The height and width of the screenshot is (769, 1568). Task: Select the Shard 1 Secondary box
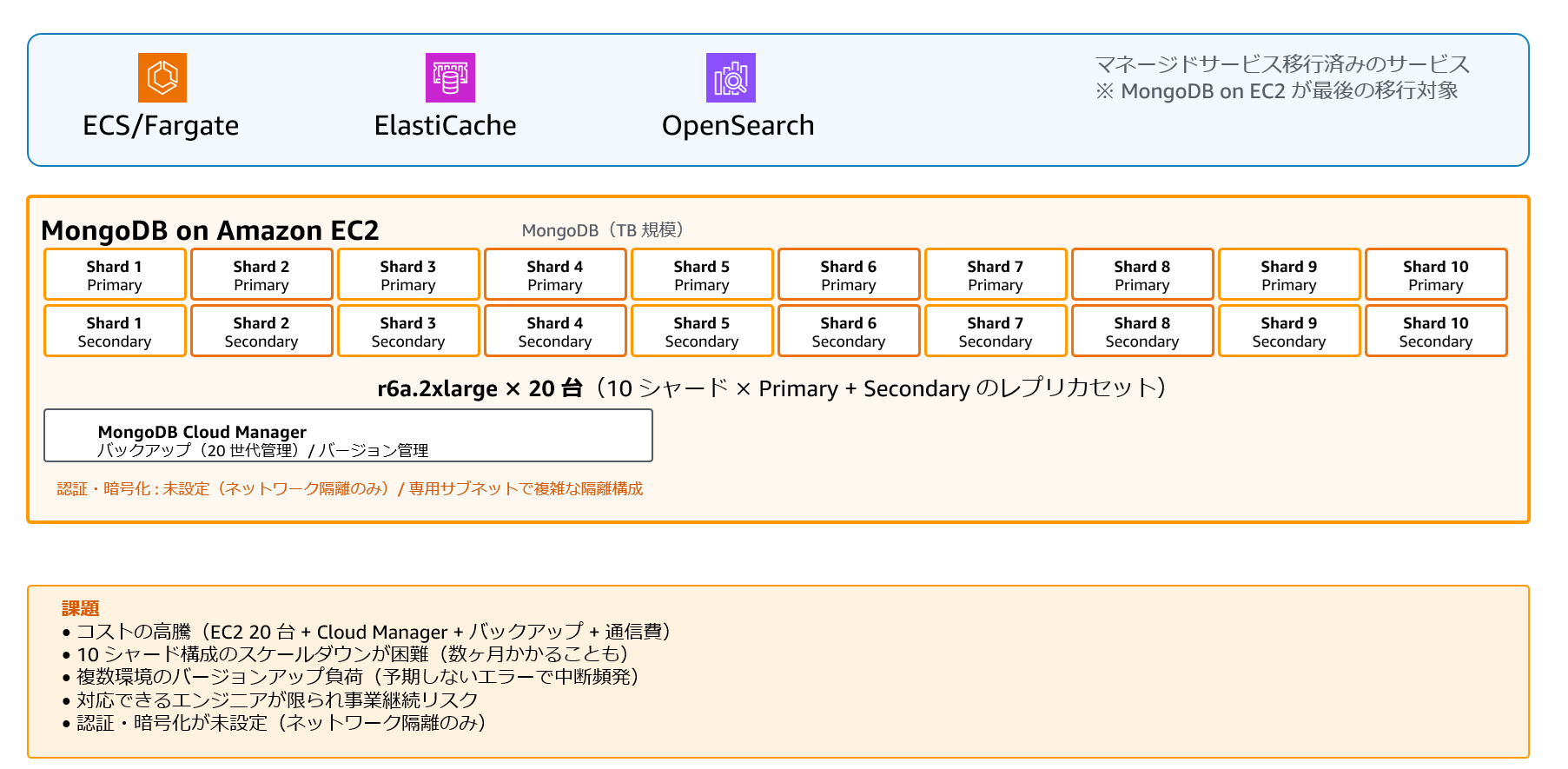point(115,331)
